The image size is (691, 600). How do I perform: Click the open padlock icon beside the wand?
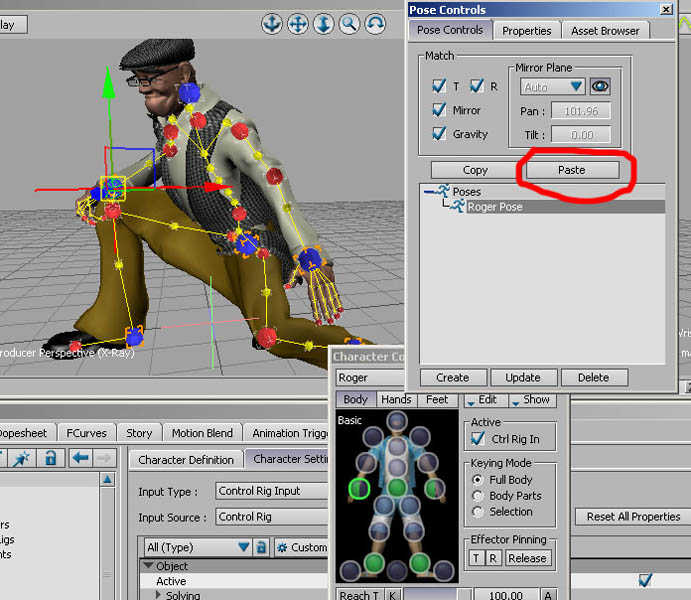pyautogui.click(x=51, y=458)
